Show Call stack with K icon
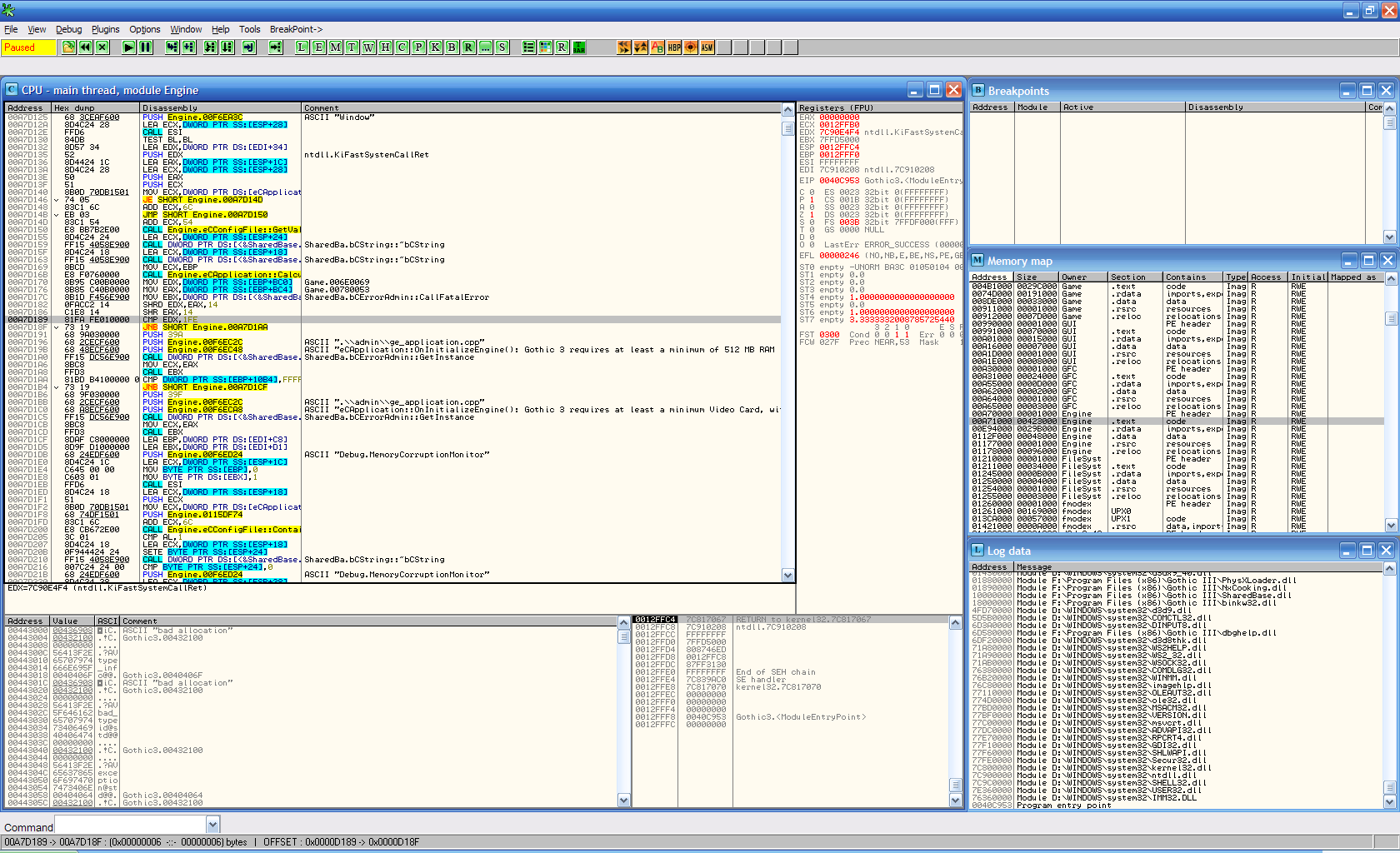1400x853 pixels. click(435, 47)
